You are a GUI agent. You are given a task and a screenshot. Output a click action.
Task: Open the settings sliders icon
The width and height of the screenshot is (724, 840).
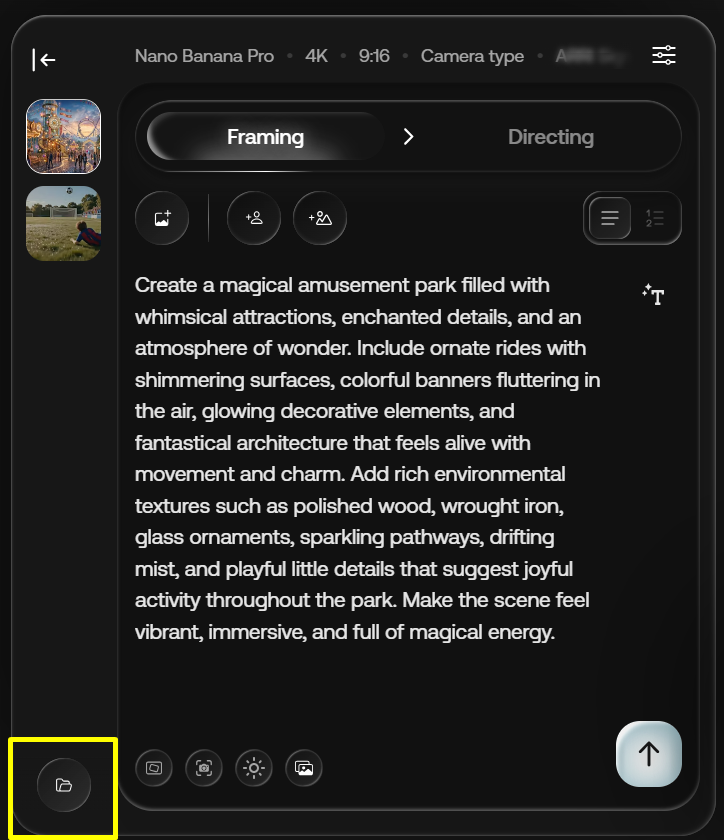(x=664, y=55)
